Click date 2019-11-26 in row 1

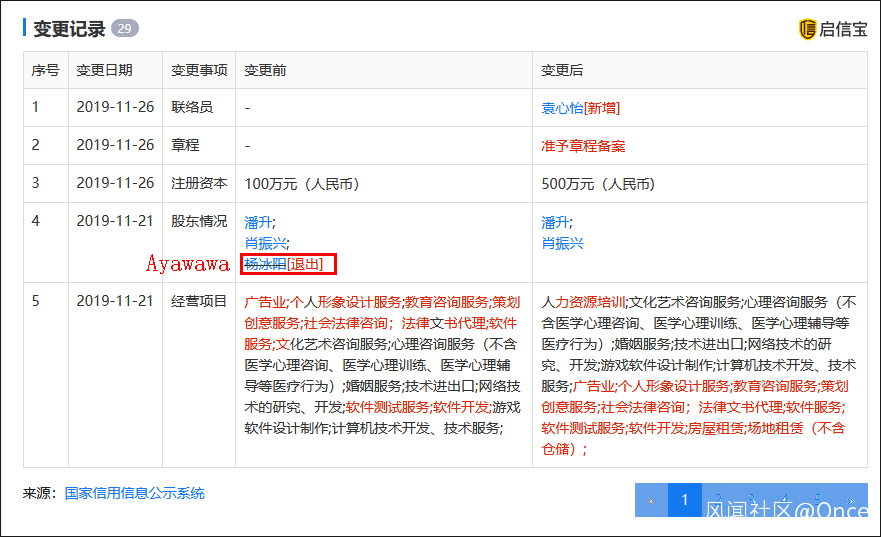pos(115,107)
